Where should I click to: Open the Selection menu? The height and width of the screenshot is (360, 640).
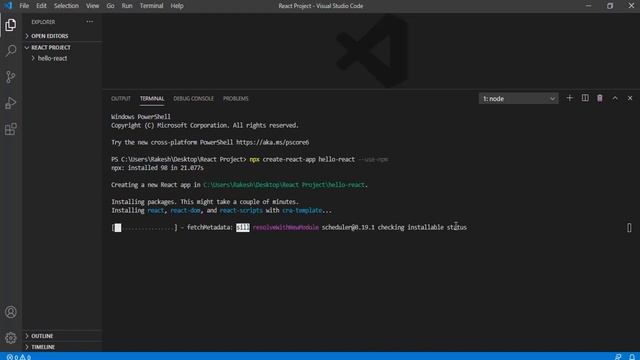[x=66, y=6]
